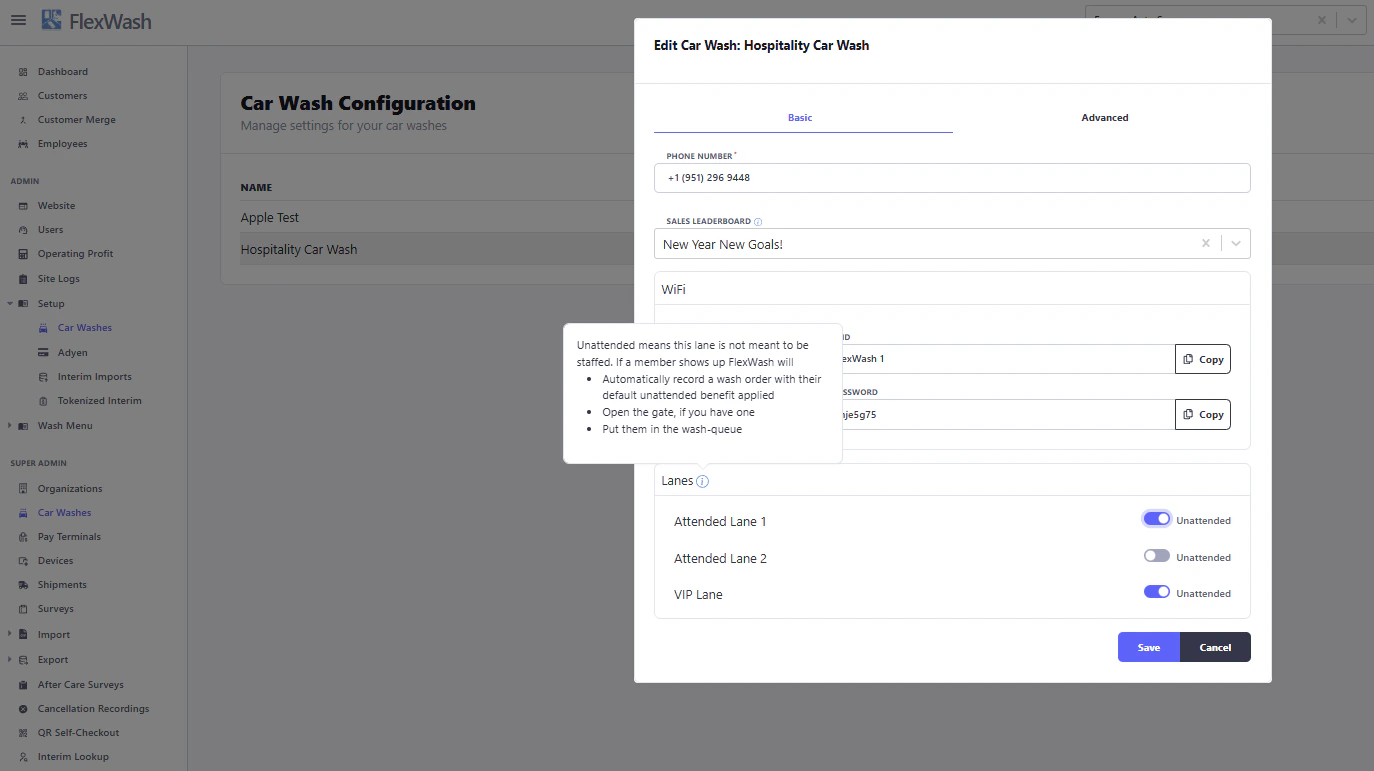Click the New Year New Goals! selection
Viewport: 1374px width, 771px height.
[723, 244]
